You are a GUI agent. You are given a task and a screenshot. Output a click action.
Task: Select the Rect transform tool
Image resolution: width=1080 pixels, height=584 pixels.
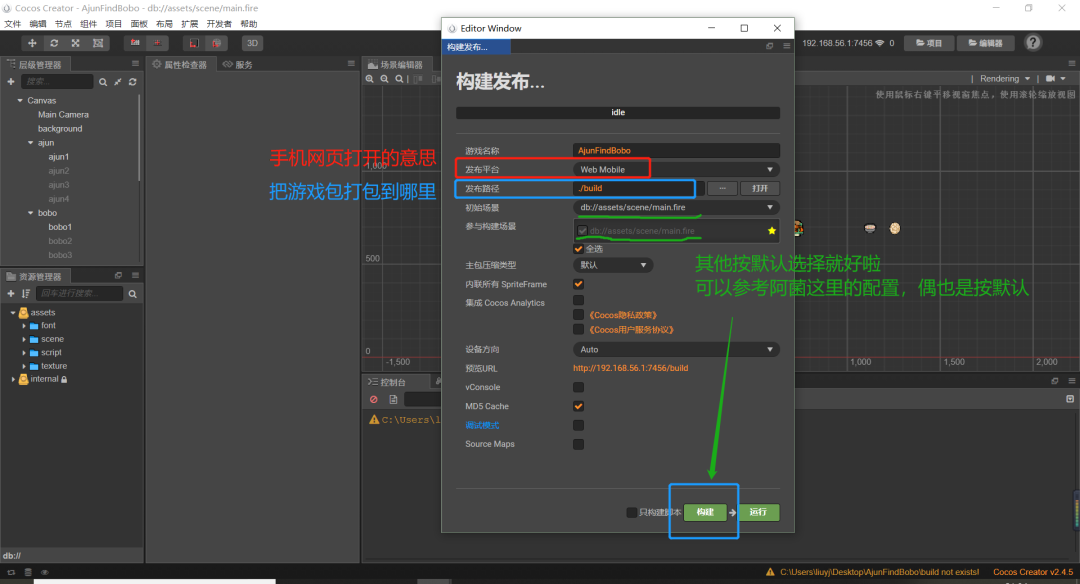click(x=98, y=43)
